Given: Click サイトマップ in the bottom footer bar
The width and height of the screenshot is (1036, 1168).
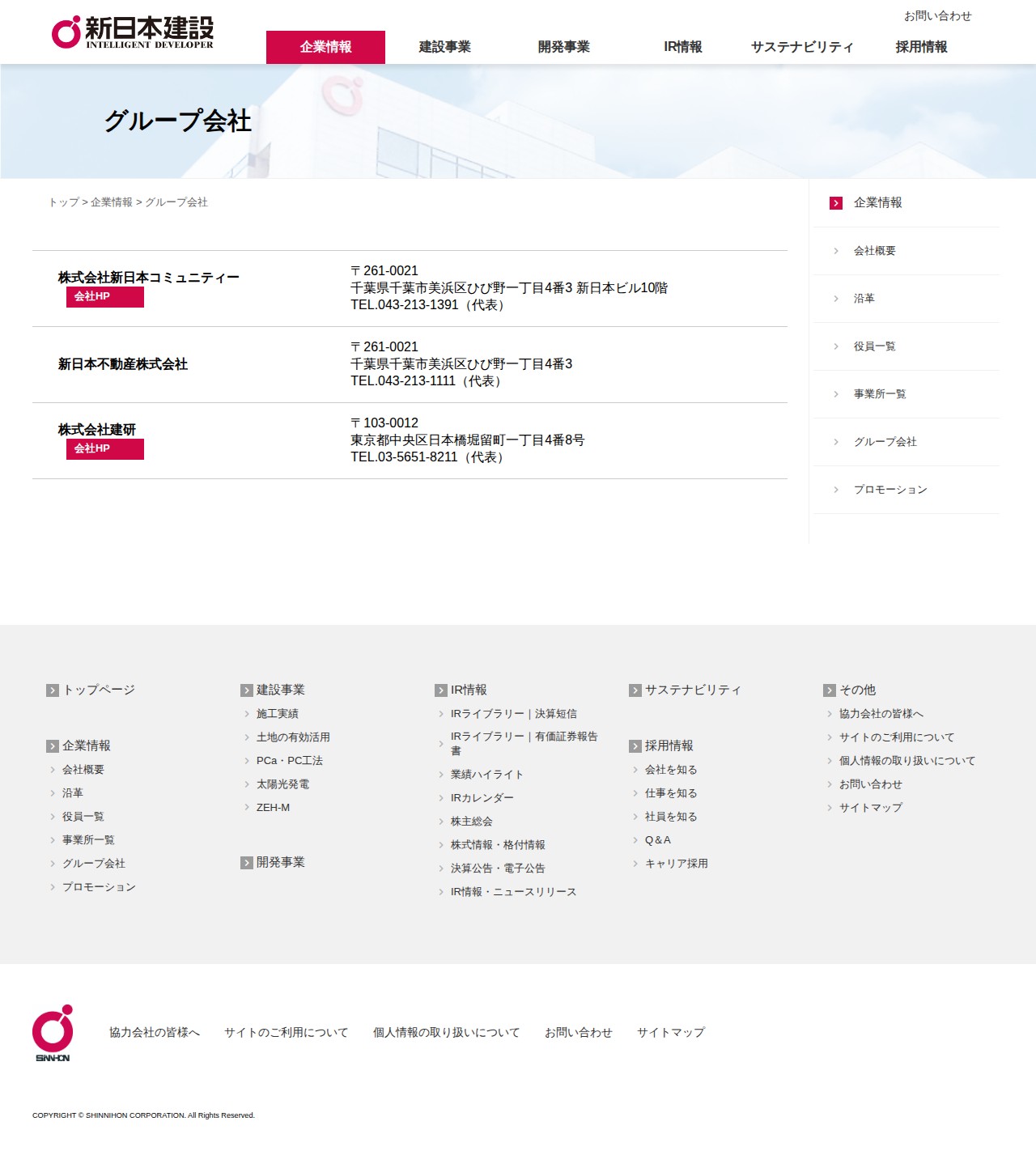Looking at the screenshot, I should coord(671,1033).
